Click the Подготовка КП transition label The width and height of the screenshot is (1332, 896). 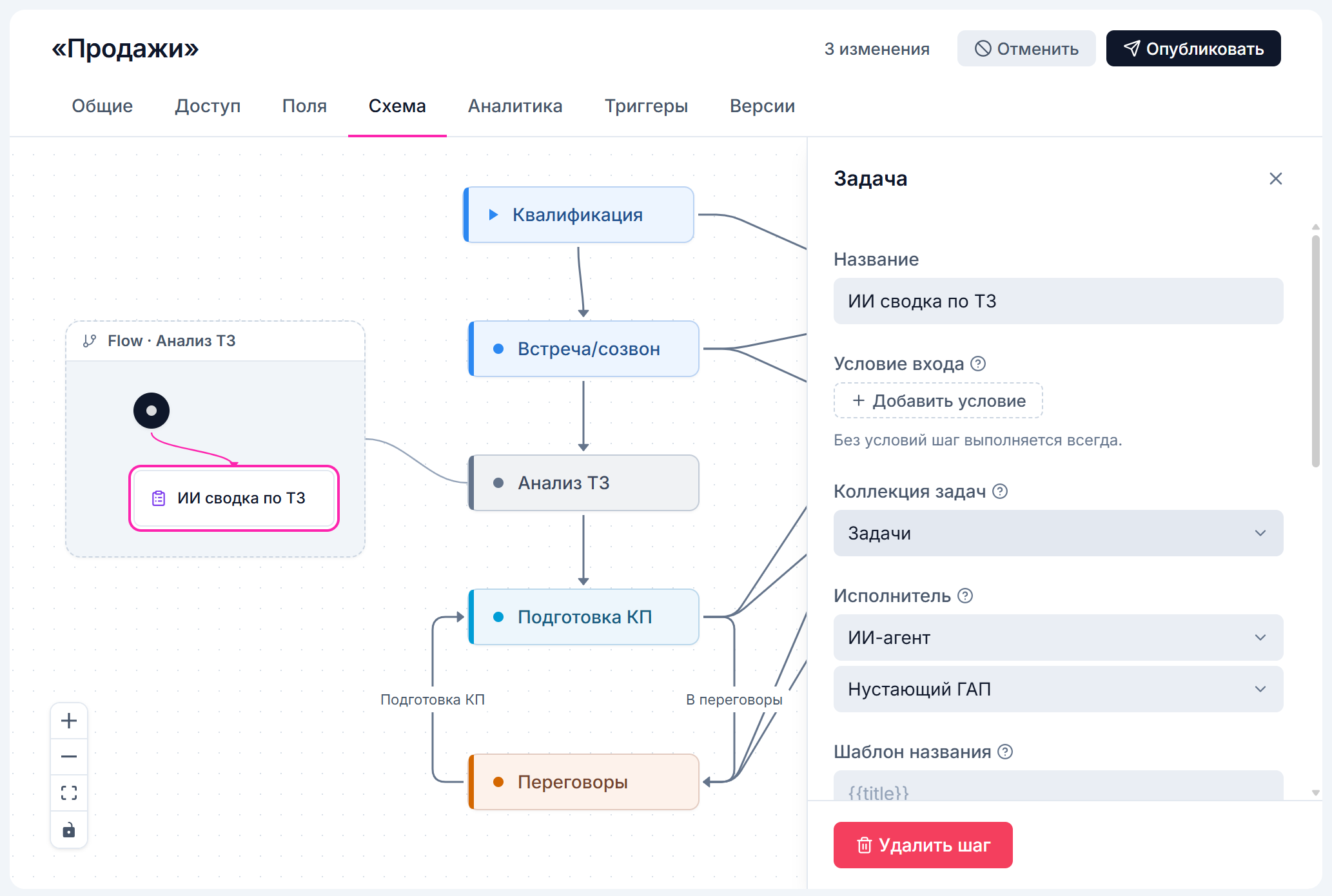coord(433,699)
